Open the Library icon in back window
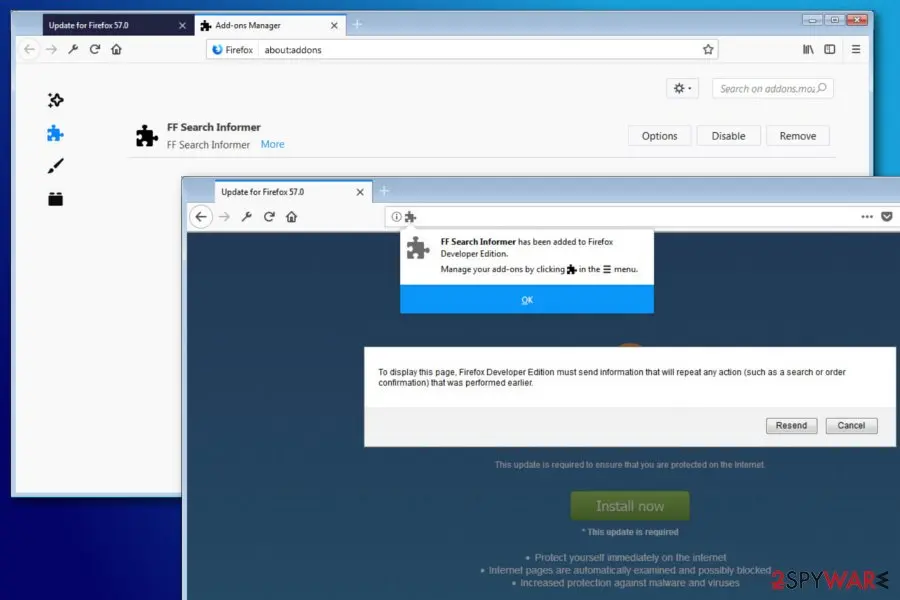This screenshot has width=900, height=600. [x=808, y=49]
